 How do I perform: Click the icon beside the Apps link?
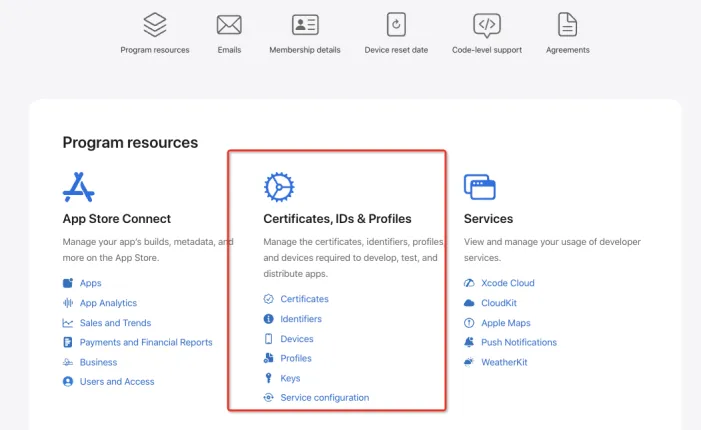point(68,283)
